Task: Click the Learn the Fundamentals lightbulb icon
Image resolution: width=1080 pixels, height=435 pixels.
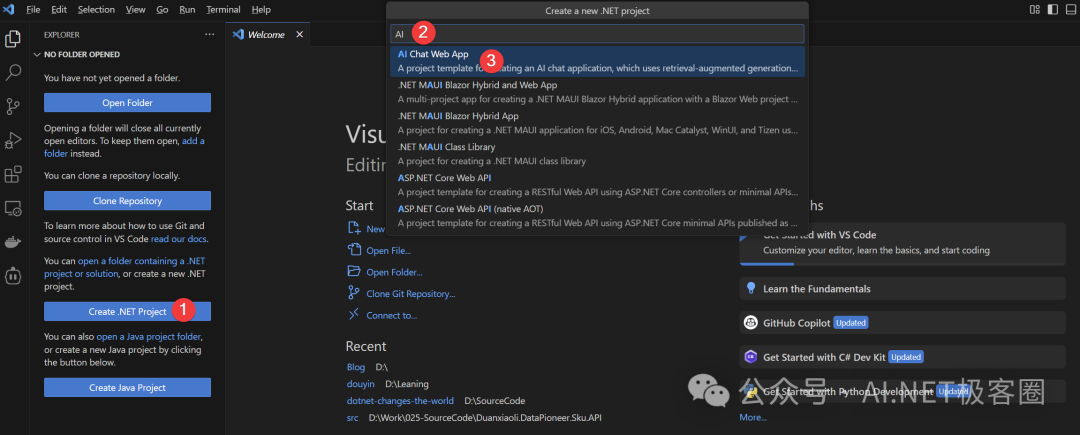Action: pos(751,288)
